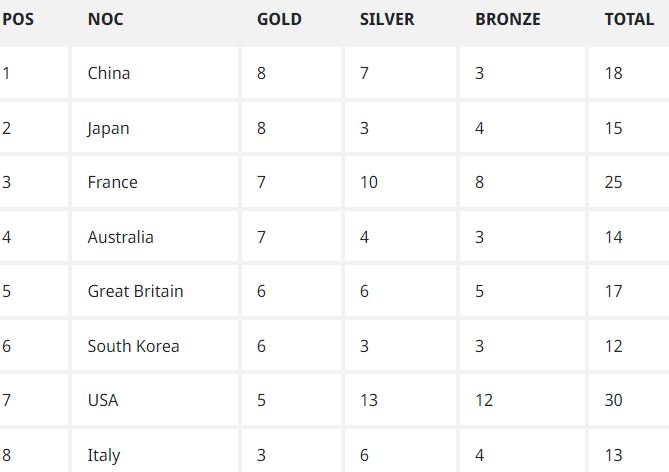Click the BRONZE column header
The width and height of the screenshot is (669, 472).
(508, 19)
